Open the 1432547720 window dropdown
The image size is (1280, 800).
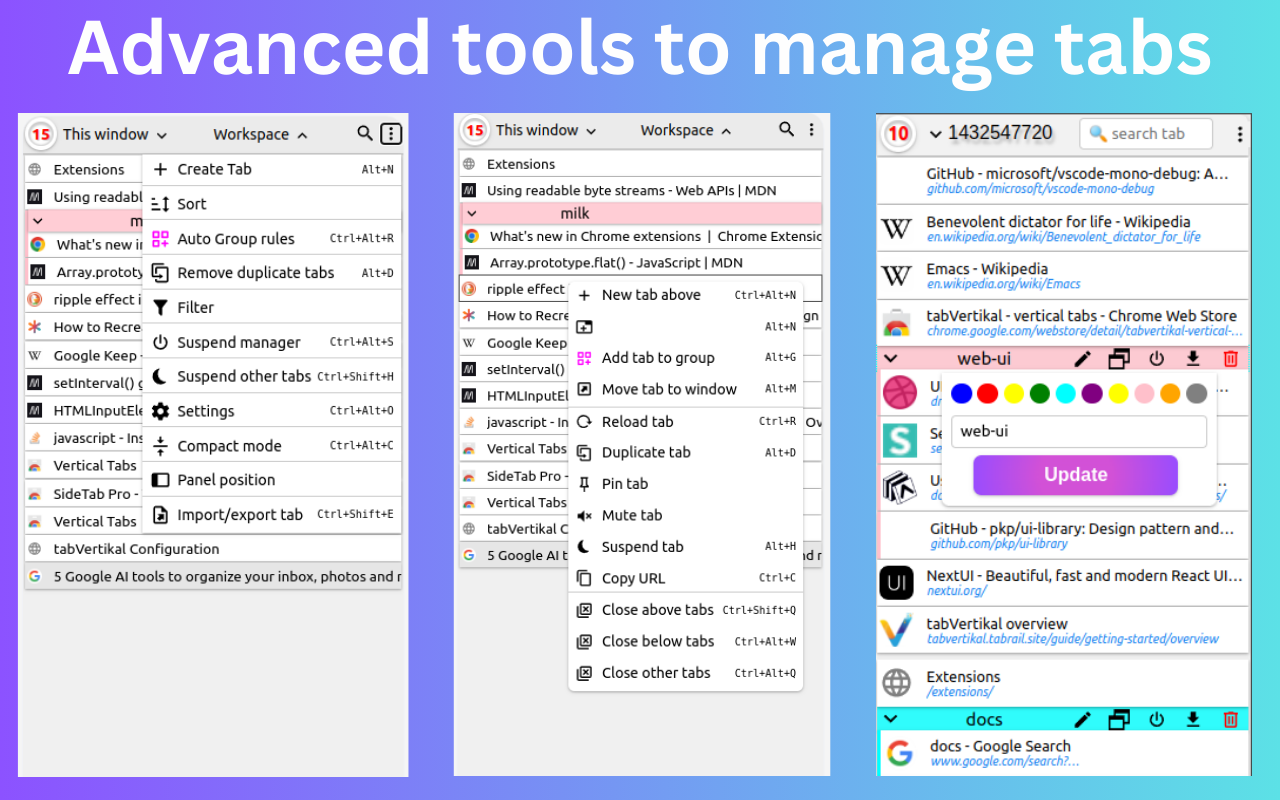pyautogui.click(x=937, y=133)
